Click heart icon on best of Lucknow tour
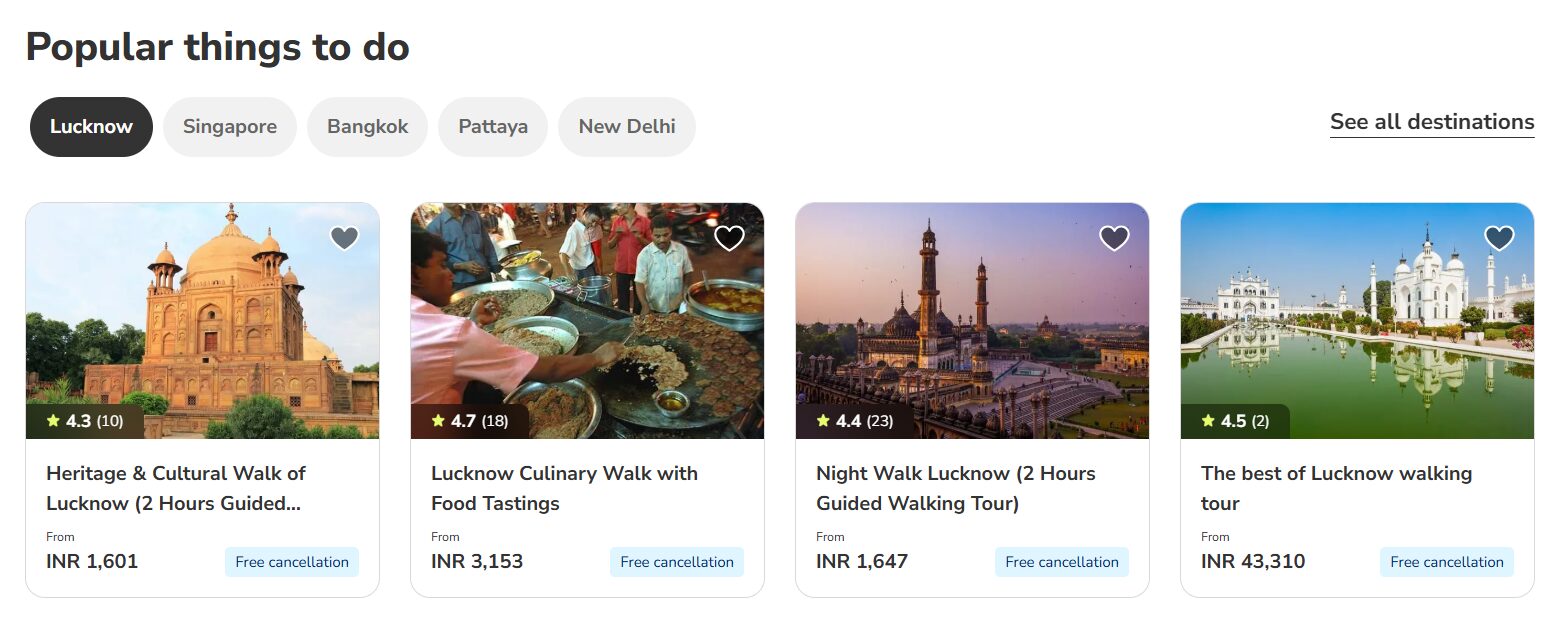The width and height of the screenshot is (1561, 621). [x=1499, y=238]
